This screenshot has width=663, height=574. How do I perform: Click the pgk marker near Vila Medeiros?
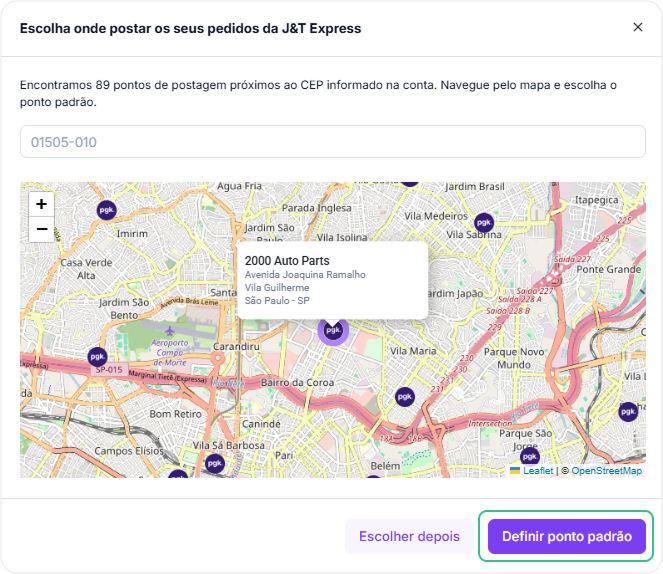point(484,222)
